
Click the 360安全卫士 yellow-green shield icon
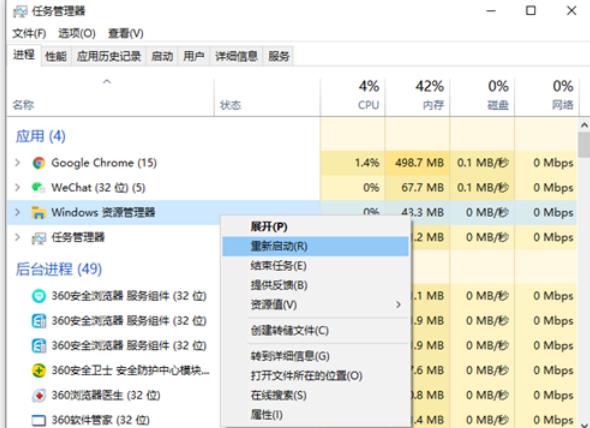[39, 370]
